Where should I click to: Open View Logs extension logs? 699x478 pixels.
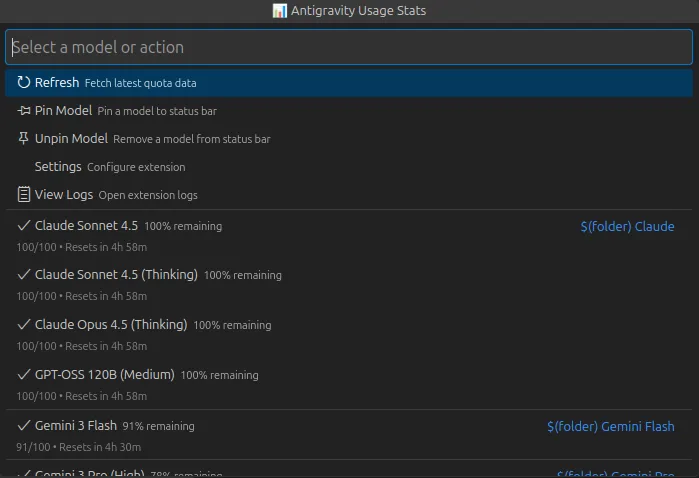pos(349,195)
